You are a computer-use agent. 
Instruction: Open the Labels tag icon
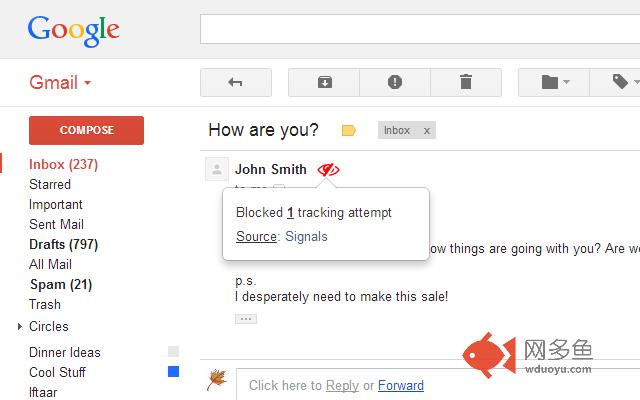pos(620,82)
